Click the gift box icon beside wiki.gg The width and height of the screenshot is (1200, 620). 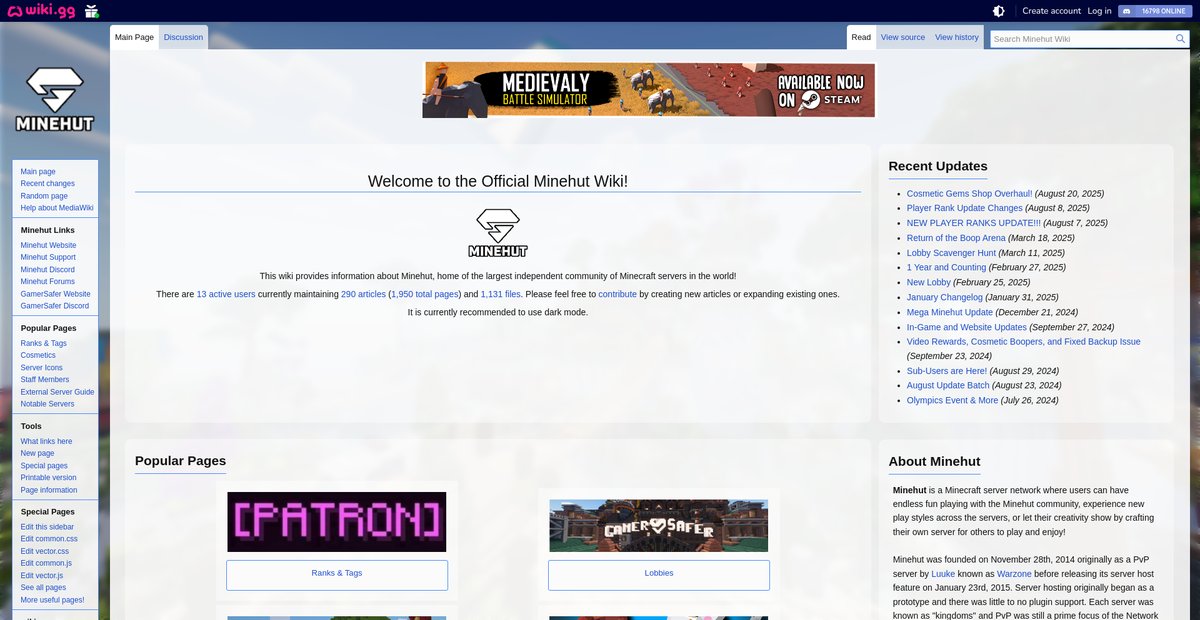click(x=92, y=11)
